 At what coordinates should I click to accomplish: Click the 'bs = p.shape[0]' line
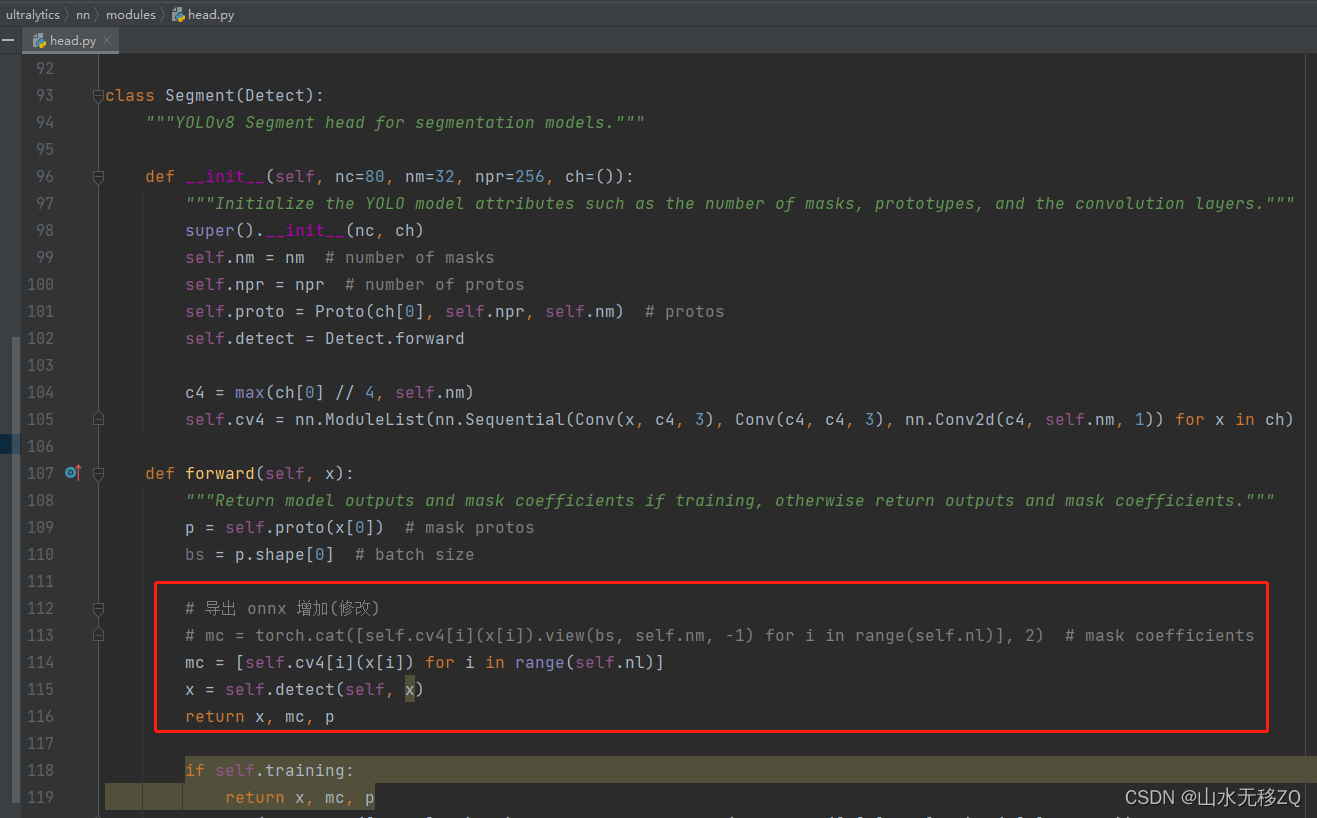[x=260, y=555]
